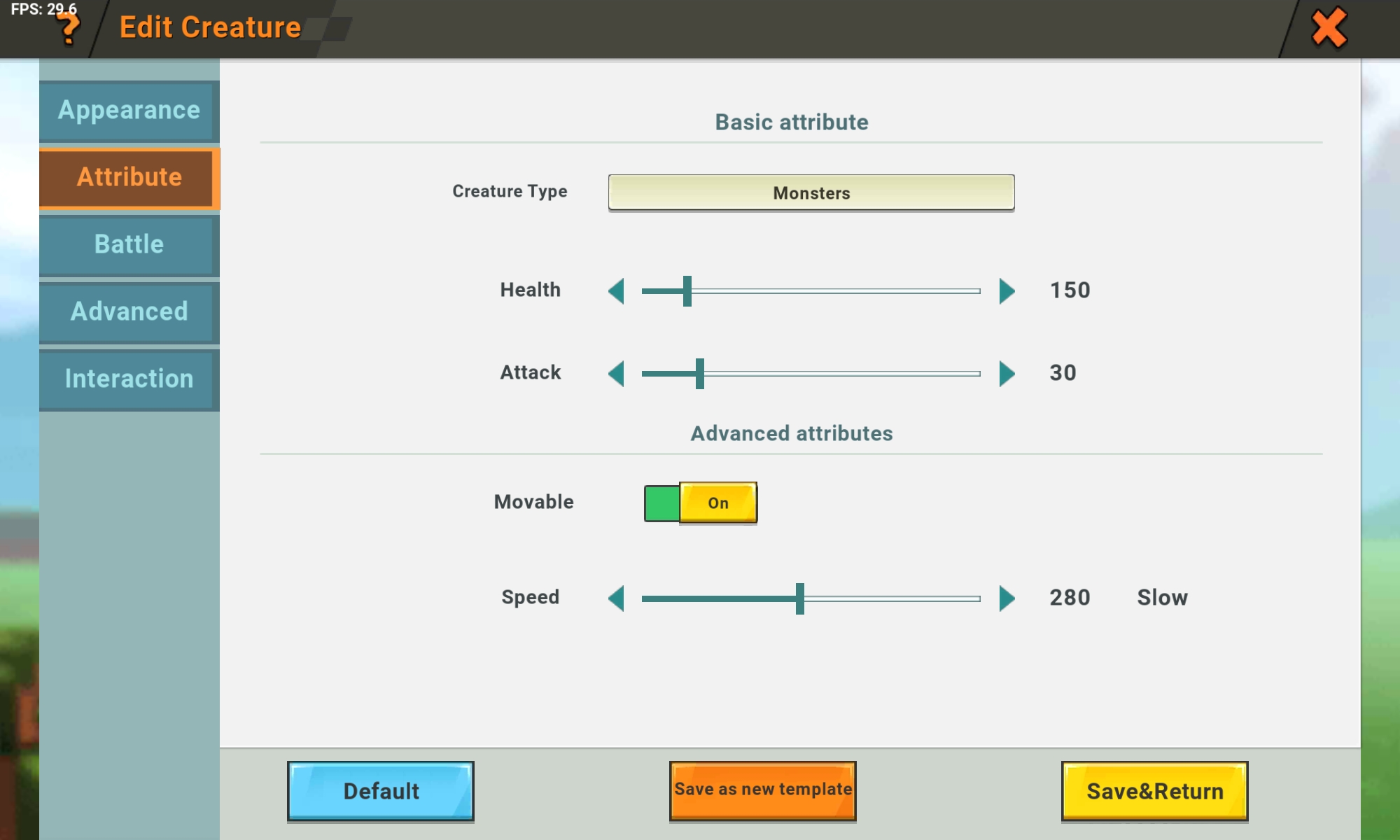Image resolution: width=1400 pixels, height=840 pixels.
Task: Select the Interaction tab
Action: (x=129, y=379)
